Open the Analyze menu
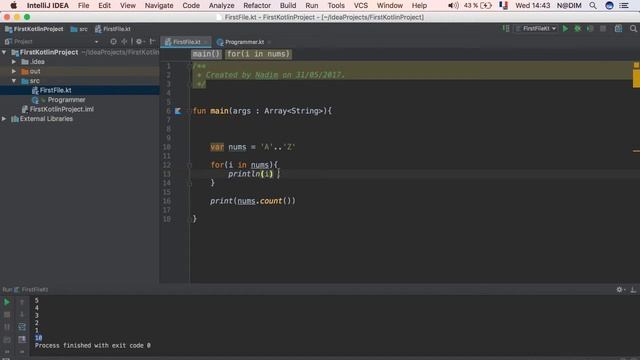 tap(221, 5)
